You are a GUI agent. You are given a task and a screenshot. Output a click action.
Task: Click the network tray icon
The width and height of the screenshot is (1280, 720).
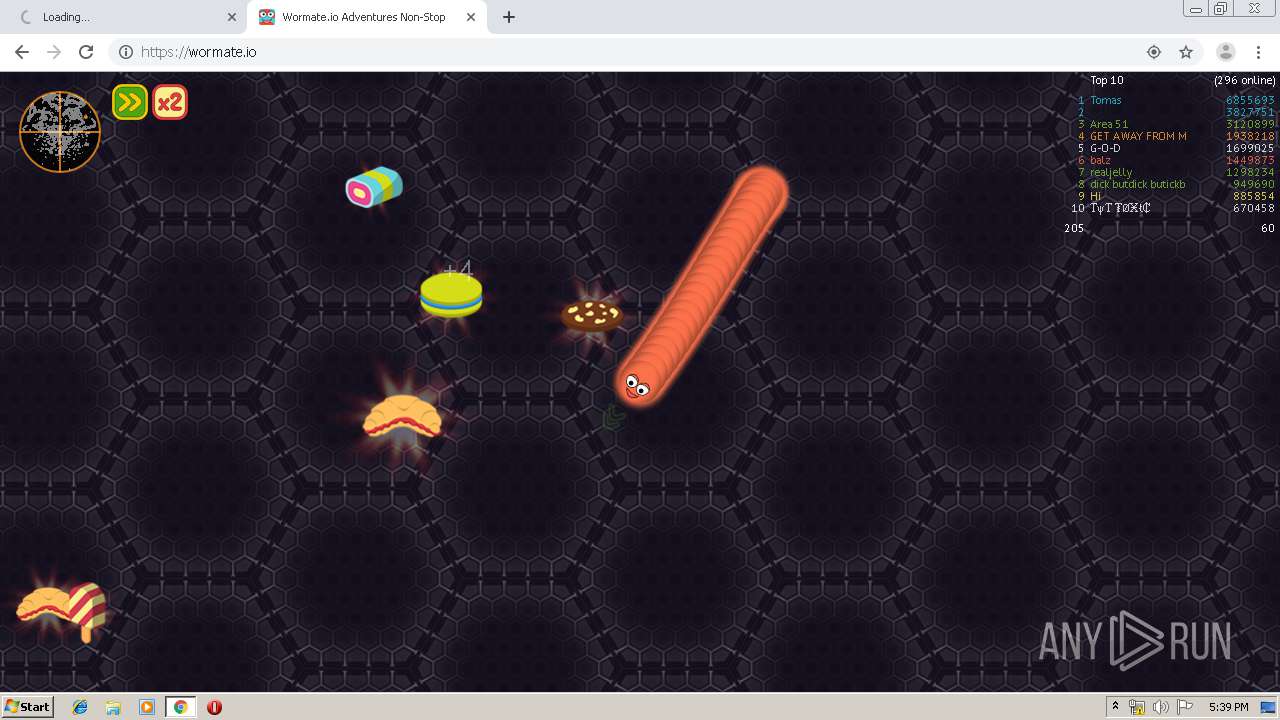[x=1137, y=707]
